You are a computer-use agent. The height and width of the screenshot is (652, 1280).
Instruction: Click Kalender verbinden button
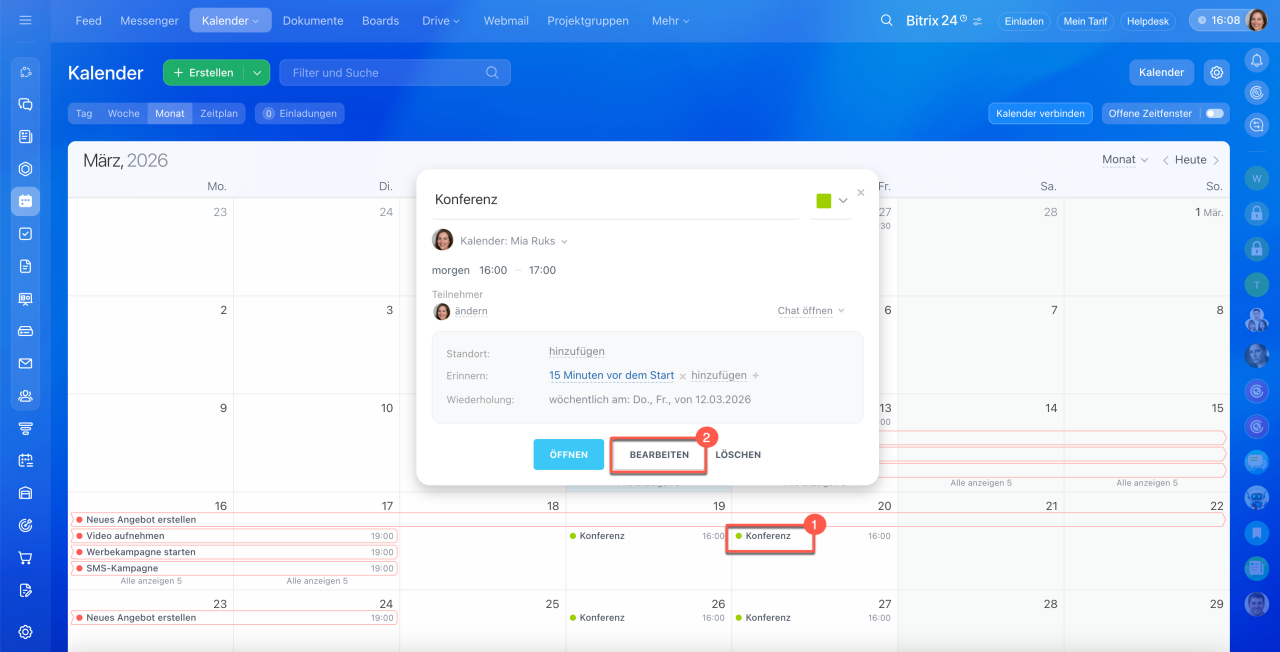point(1040,114)
